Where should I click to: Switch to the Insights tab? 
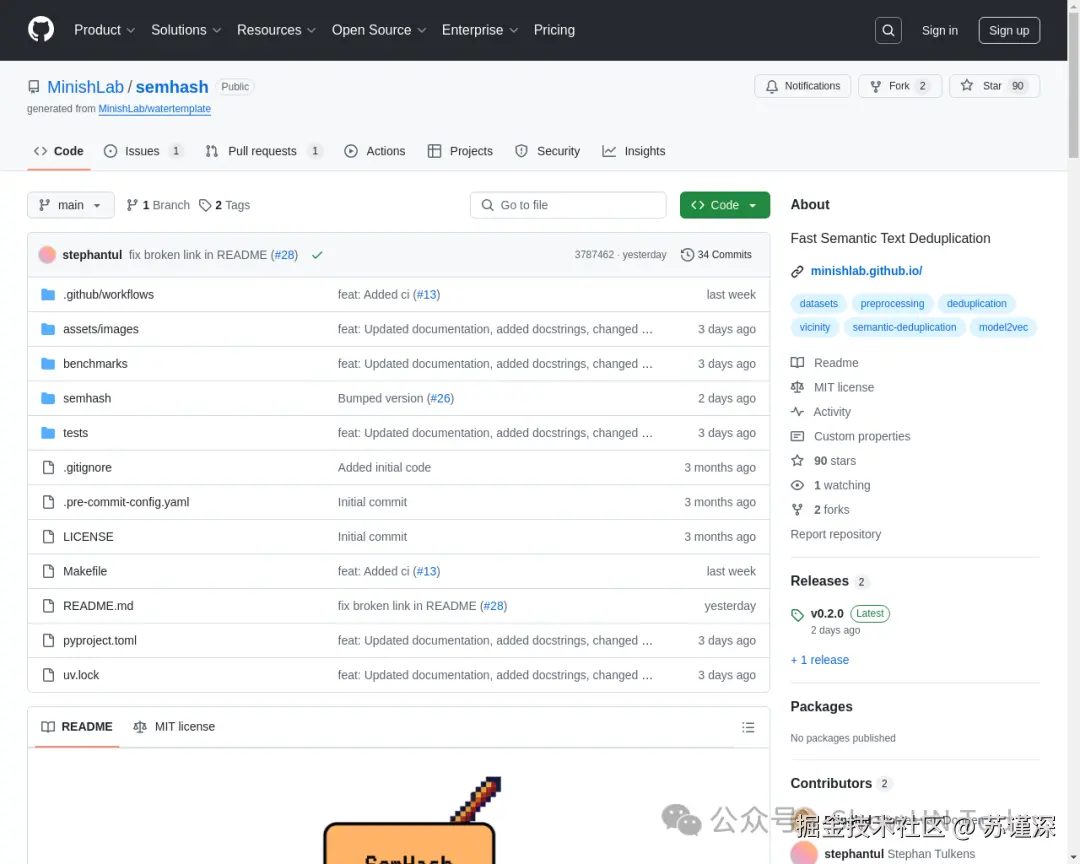[634, 151]
